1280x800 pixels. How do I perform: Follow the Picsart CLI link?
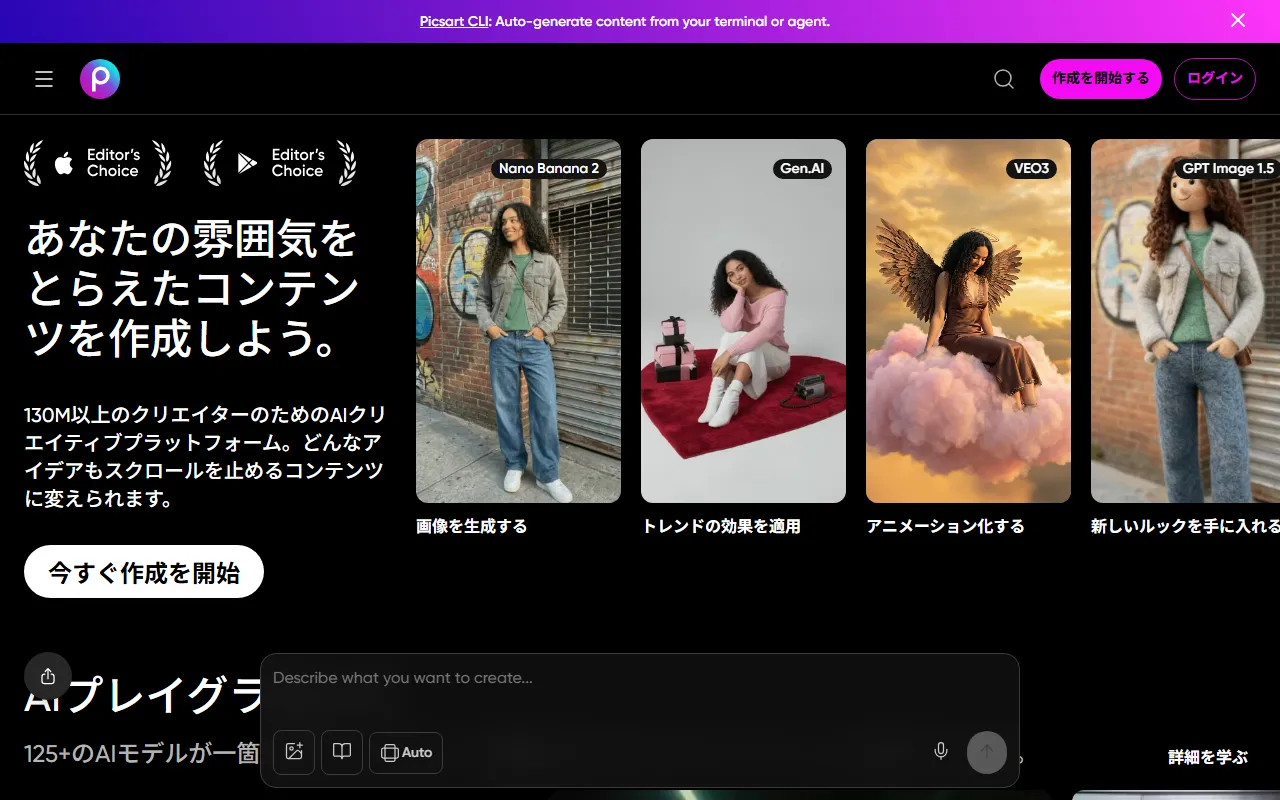point(454,21)
